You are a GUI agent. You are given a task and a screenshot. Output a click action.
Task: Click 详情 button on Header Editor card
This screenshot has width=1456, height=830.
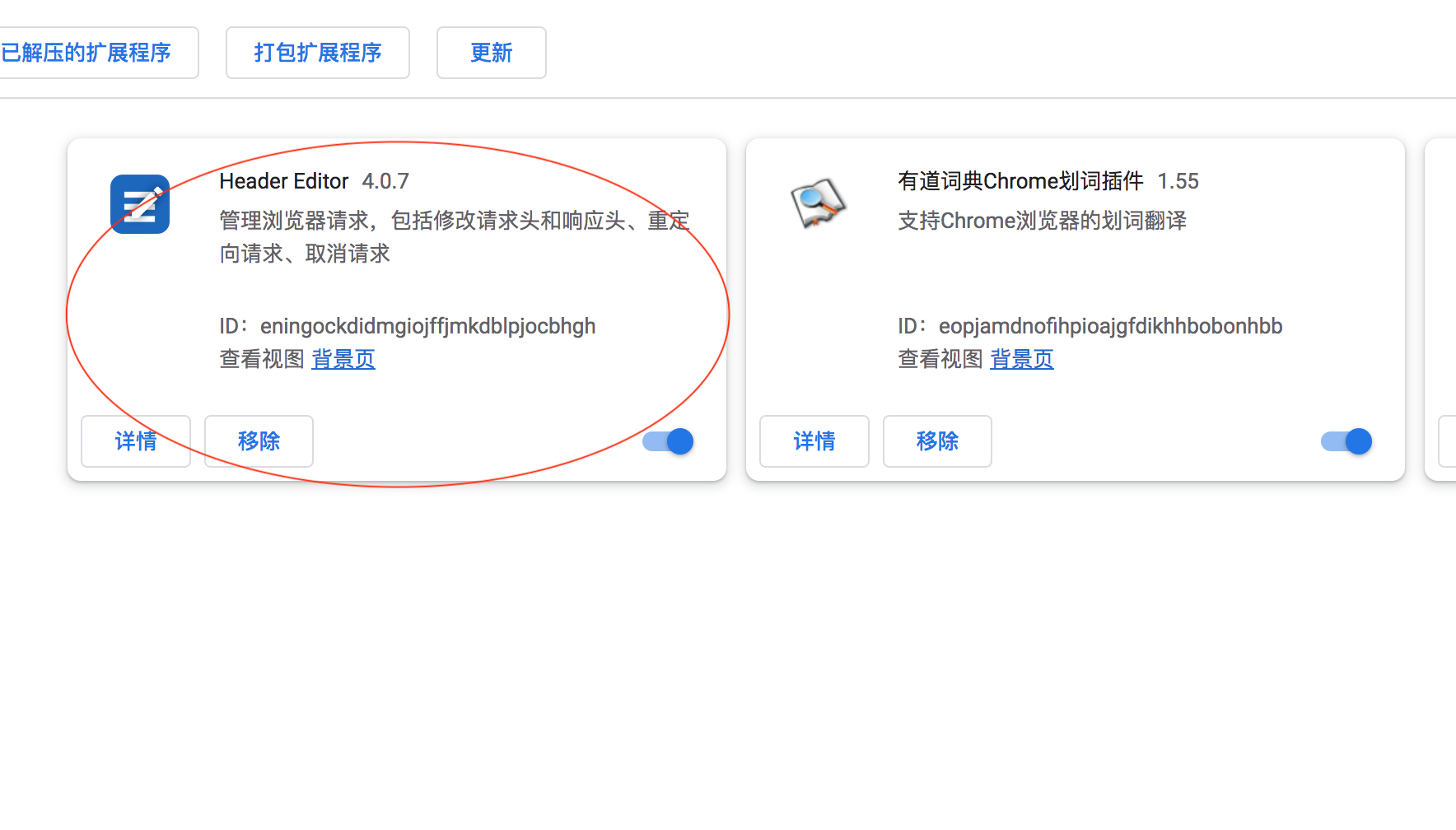click(x=136, y=441)
